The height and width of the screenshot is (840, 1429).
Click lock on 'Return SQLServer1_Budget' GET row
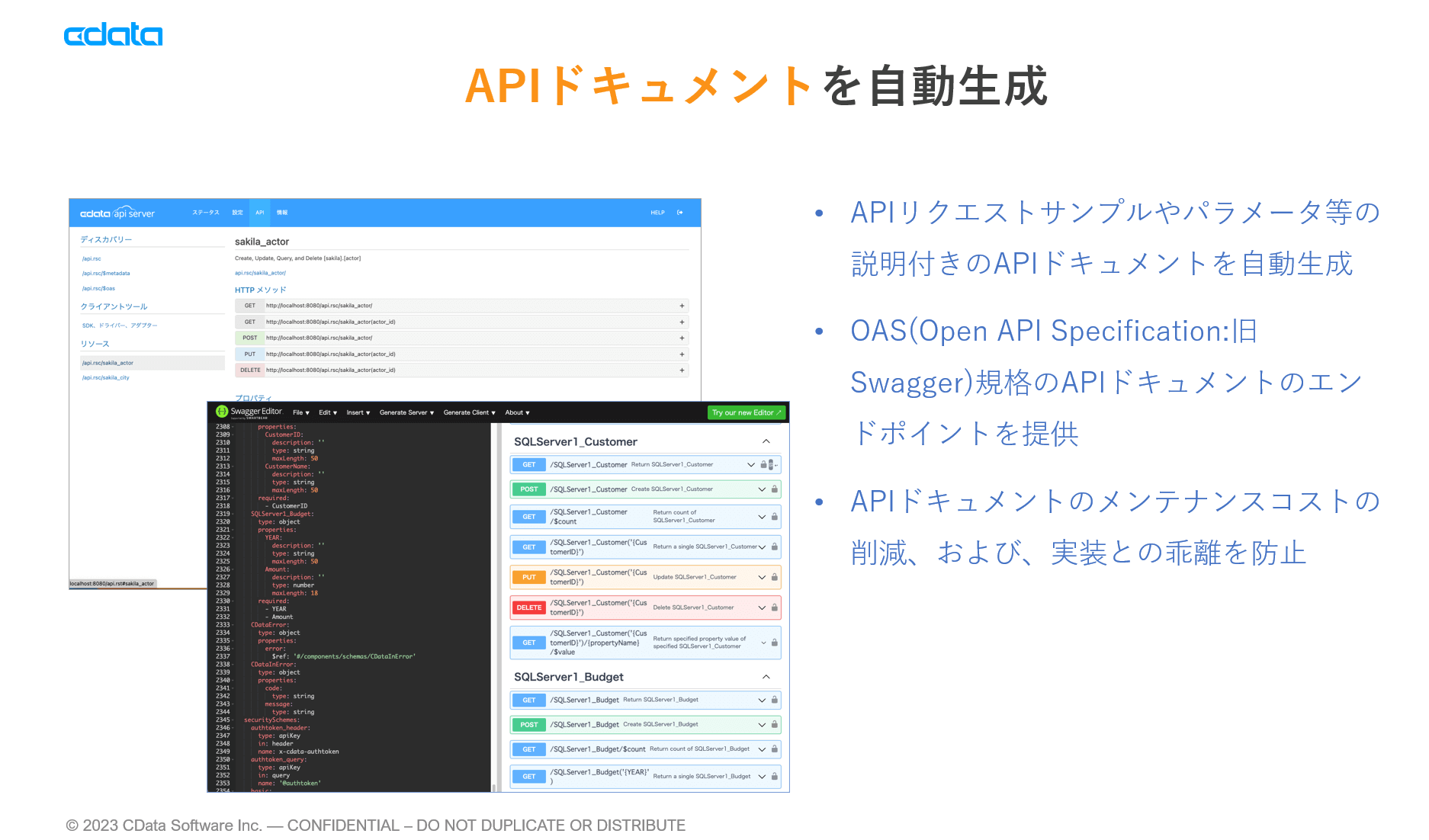(x=774, y=700)
